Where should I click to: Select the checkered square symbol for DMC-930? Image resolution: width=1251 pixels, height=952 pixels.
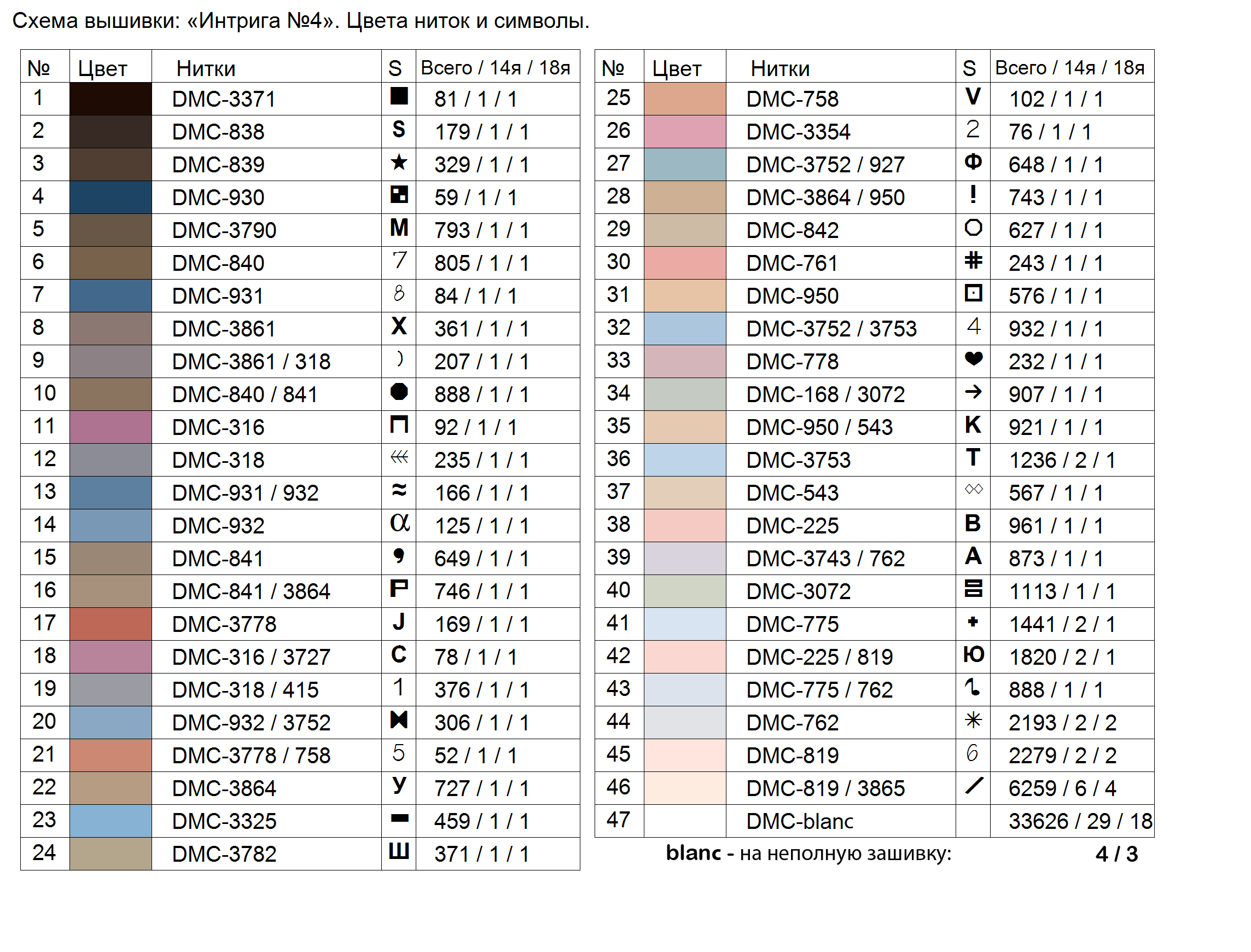click(x=399, y=194)
